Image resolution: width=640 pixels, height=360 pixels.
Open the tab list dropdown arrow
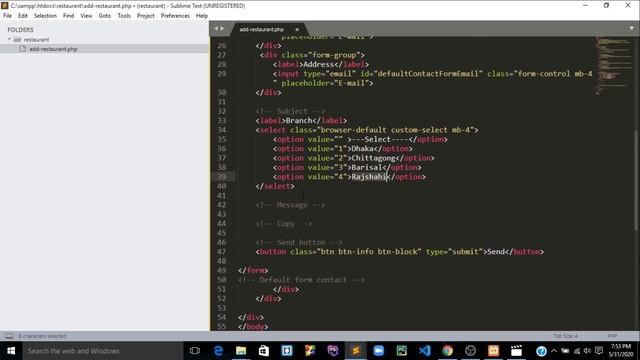pos(631,29)
